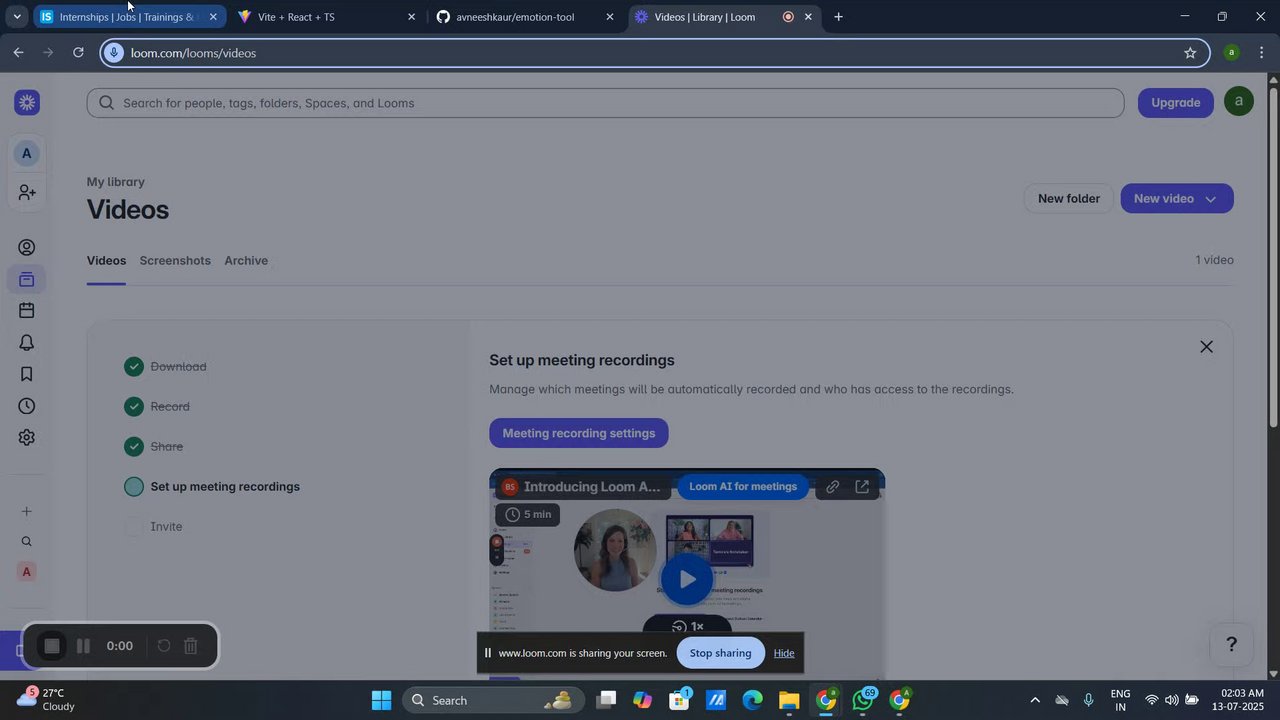Restart the recording with the circular arrow
This screenshot has height=720, width=1280.
click(x=164, y=646)
